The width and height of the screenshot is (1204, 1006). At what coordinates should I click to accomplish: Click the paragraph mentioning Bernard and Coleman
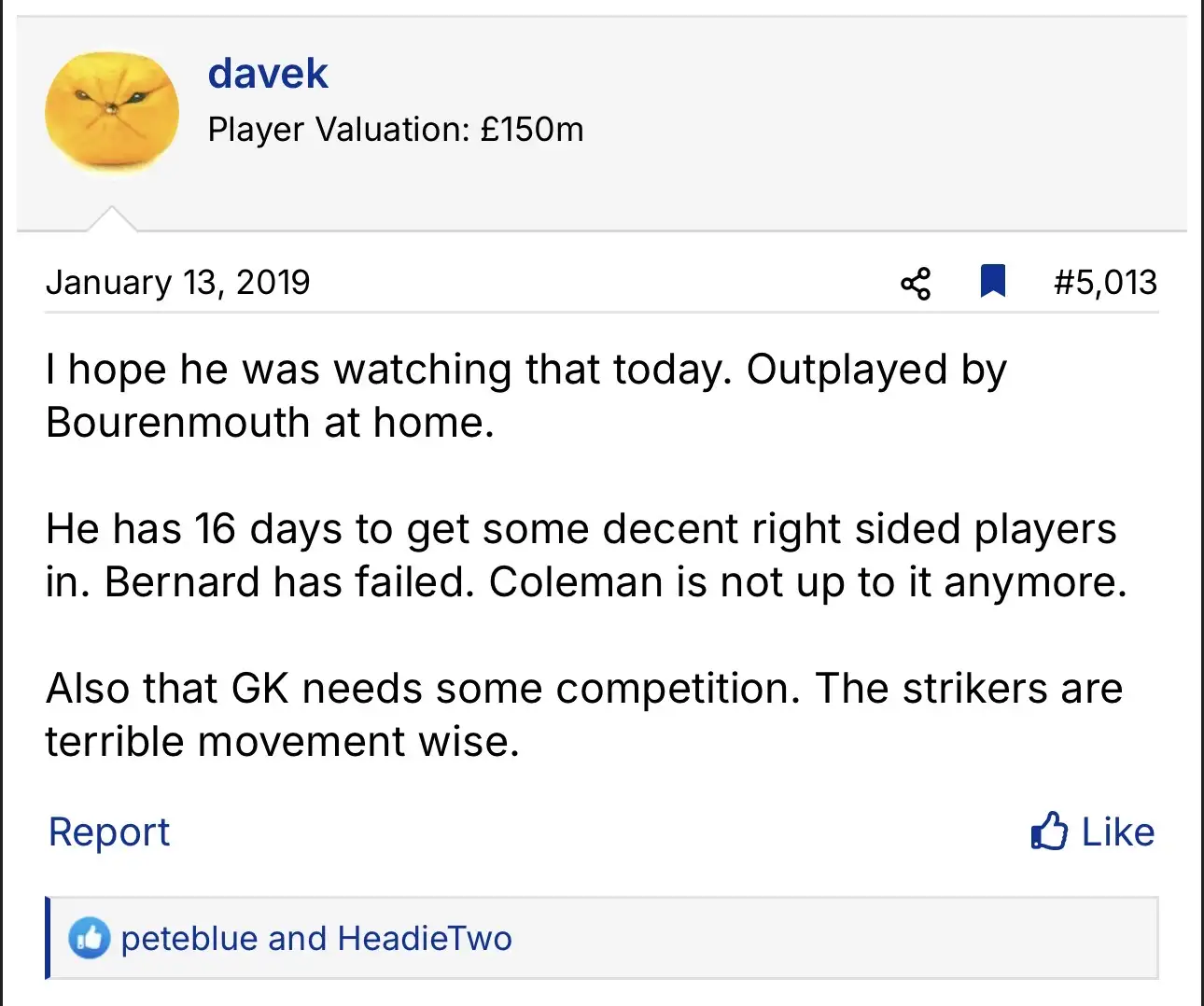click(x=586, y=555)
